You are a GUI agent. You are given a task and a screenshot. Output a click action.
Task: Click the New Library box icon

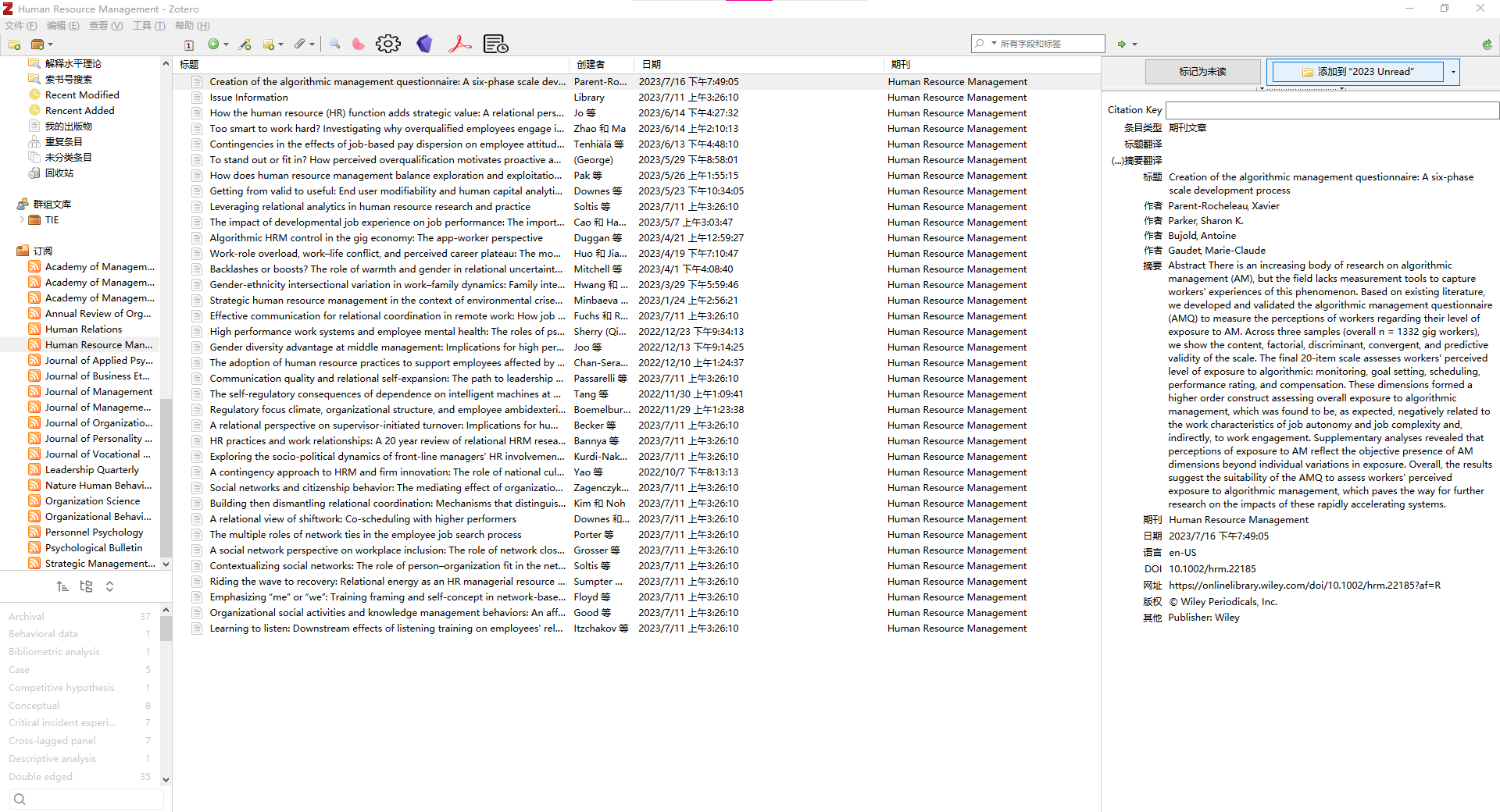pos(37,45)
